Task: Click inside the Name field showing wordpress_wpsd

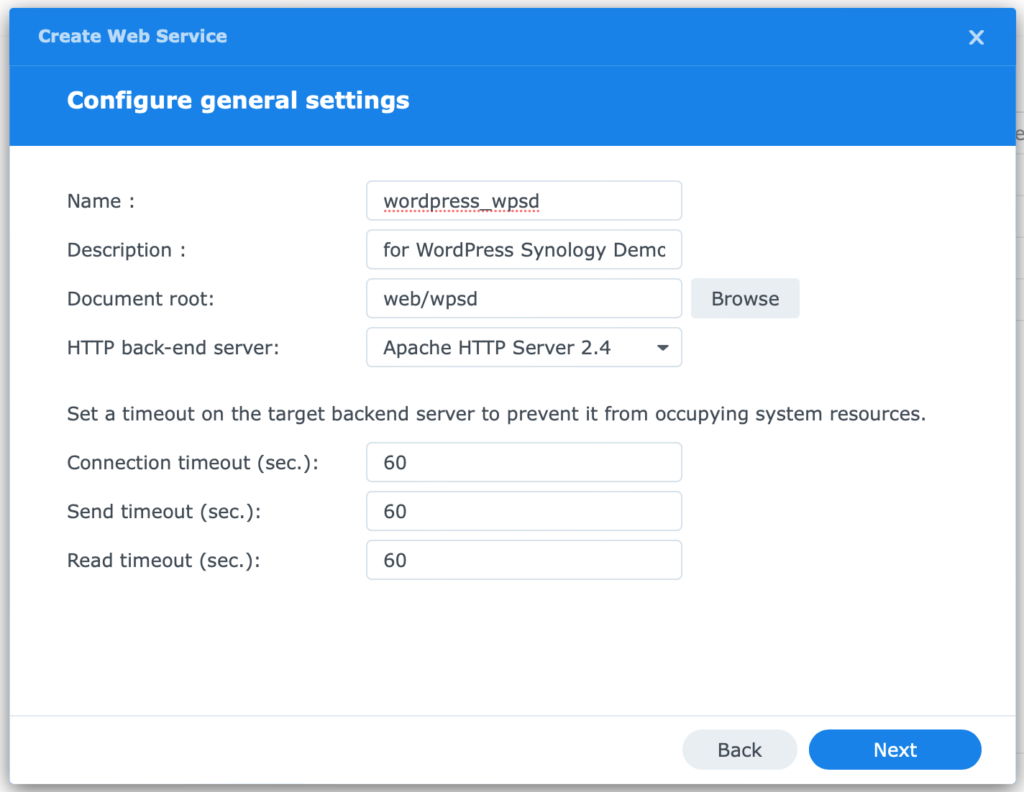Action: [x=523, y=200]
